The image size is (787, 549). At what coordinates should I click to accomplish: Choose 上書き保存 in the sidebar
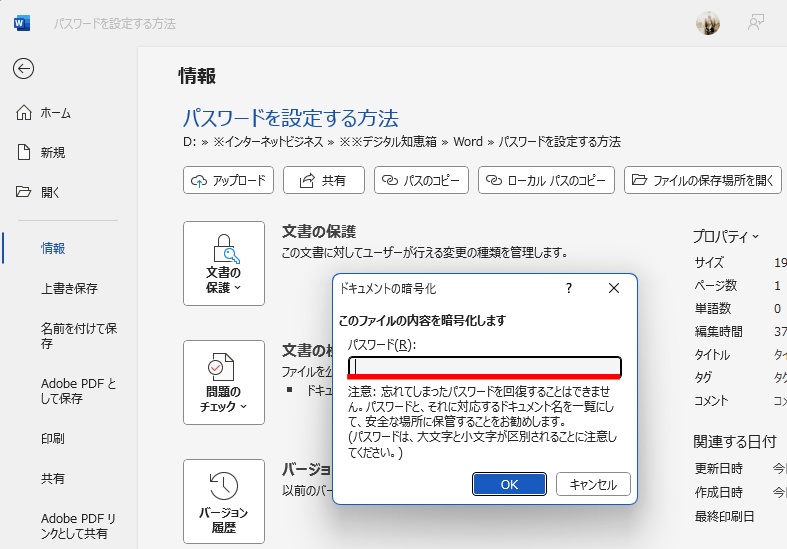pos(69,288)
